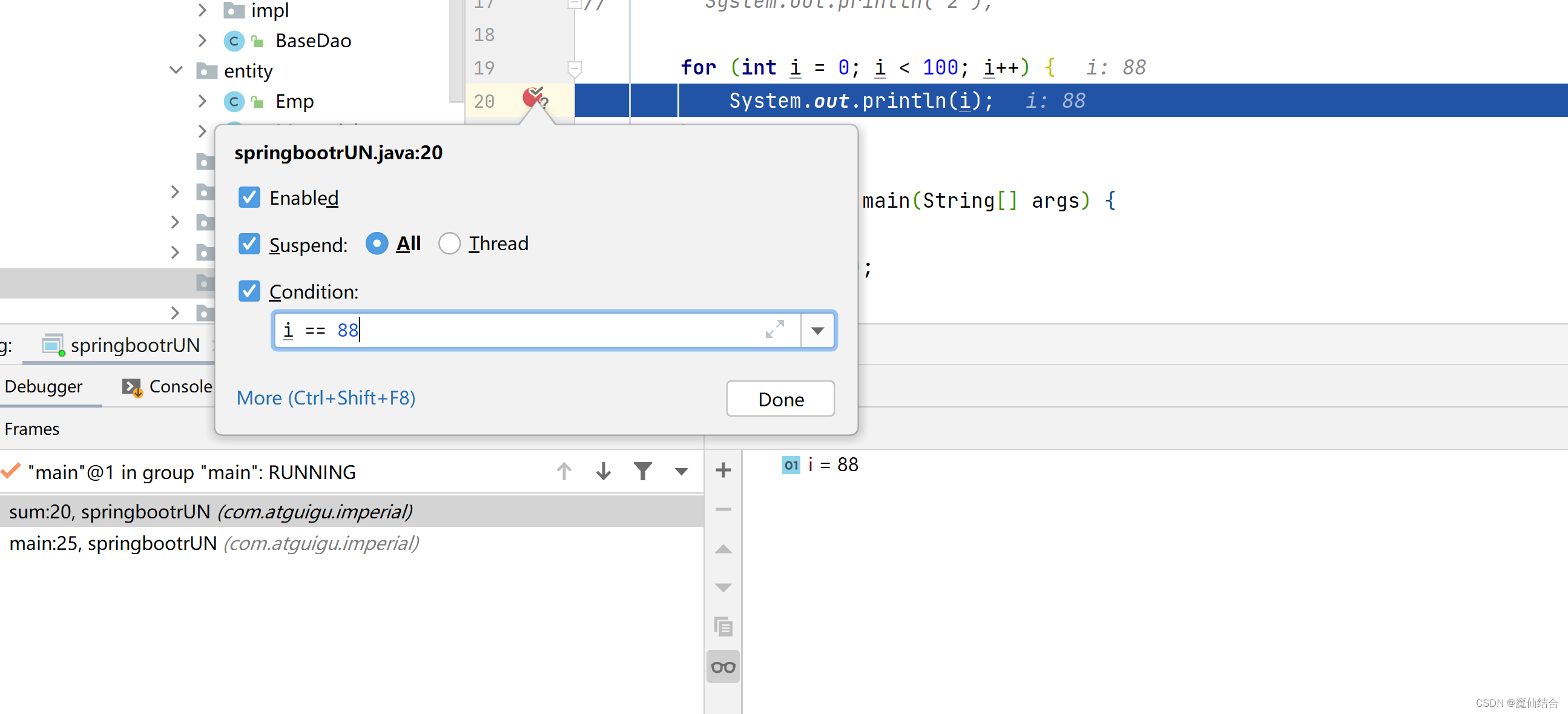Image resolution: width=1568 pixels, height=714 pixels.
Task: Select the Emp class in tree
Action: click(295, 101)
